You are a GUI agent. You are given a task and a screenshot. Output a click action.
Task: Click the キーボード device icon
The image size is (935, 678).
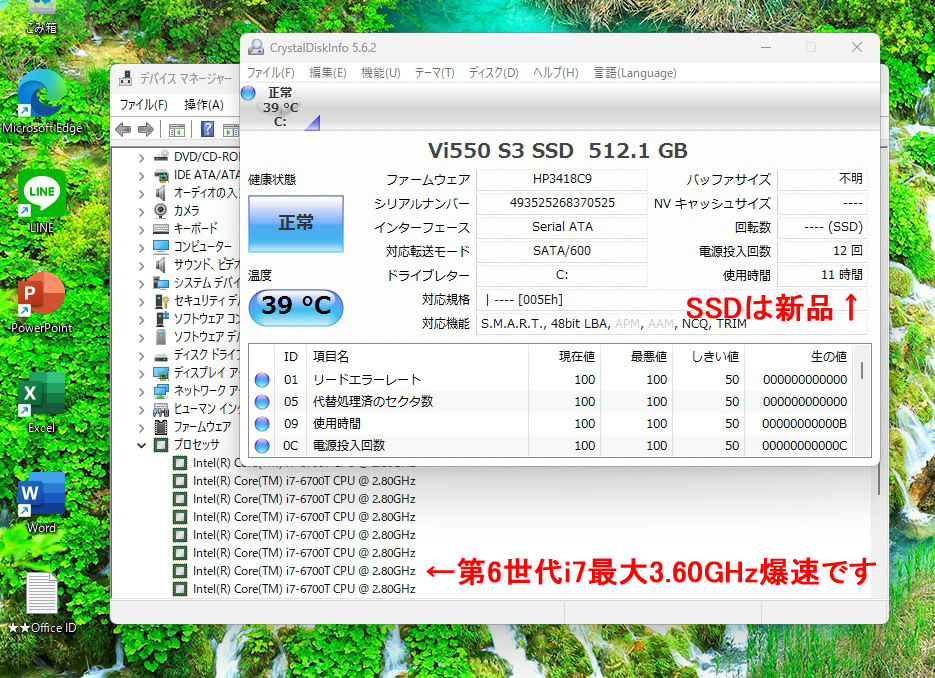click(161, 228)
